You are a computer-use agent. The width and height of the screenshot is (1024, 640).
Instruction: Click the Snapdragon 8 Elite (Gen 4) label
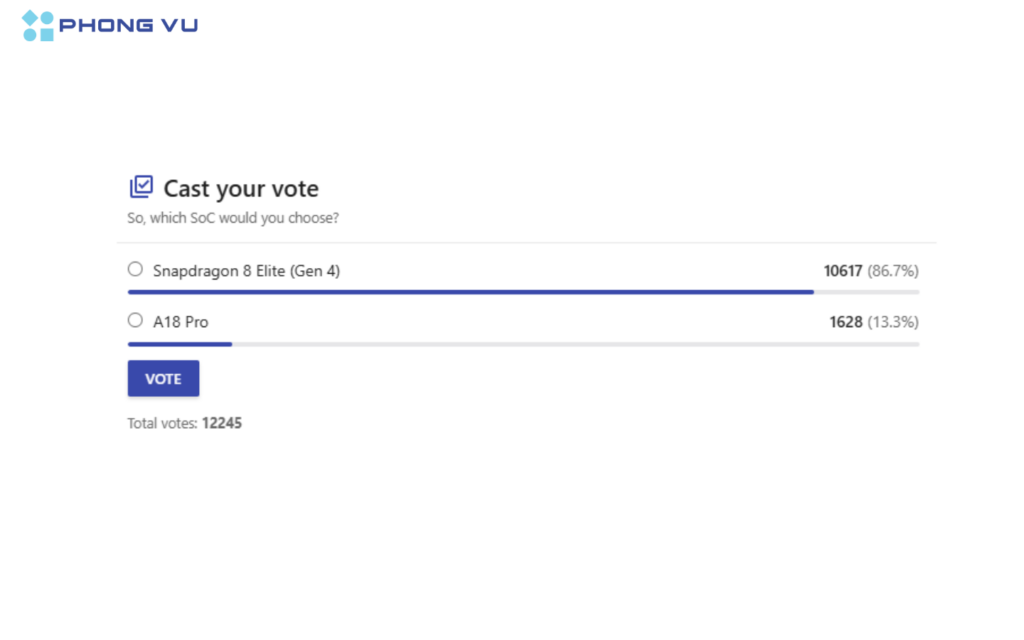[x=246, y=270]
